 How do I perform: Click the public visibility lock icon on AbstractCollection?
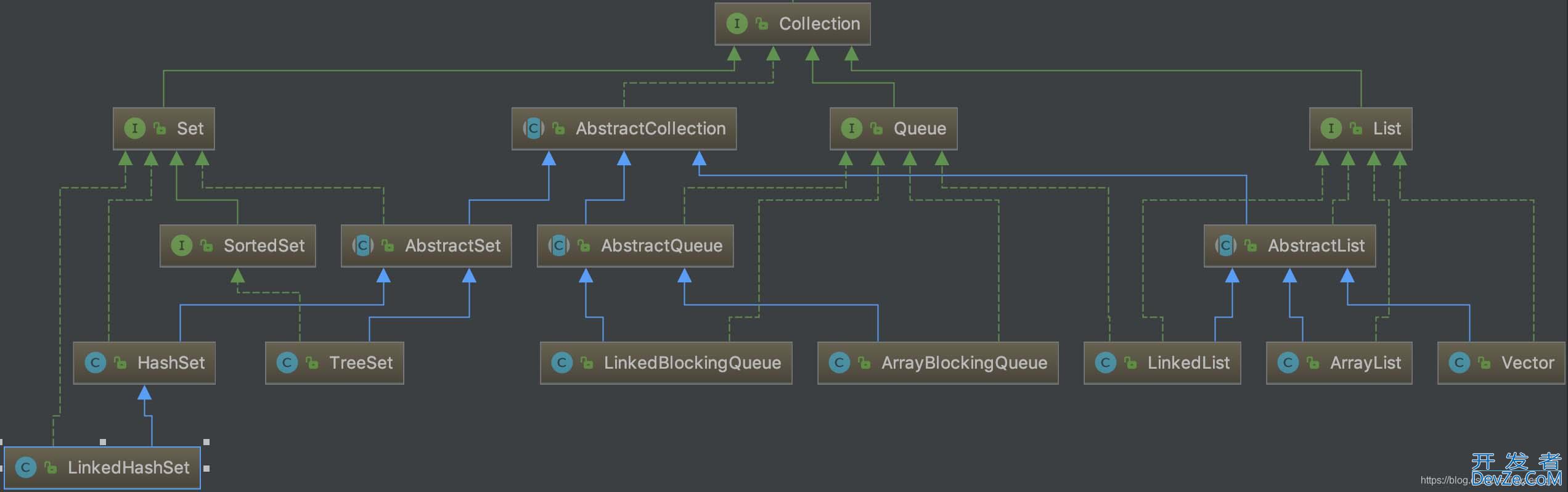559,128
